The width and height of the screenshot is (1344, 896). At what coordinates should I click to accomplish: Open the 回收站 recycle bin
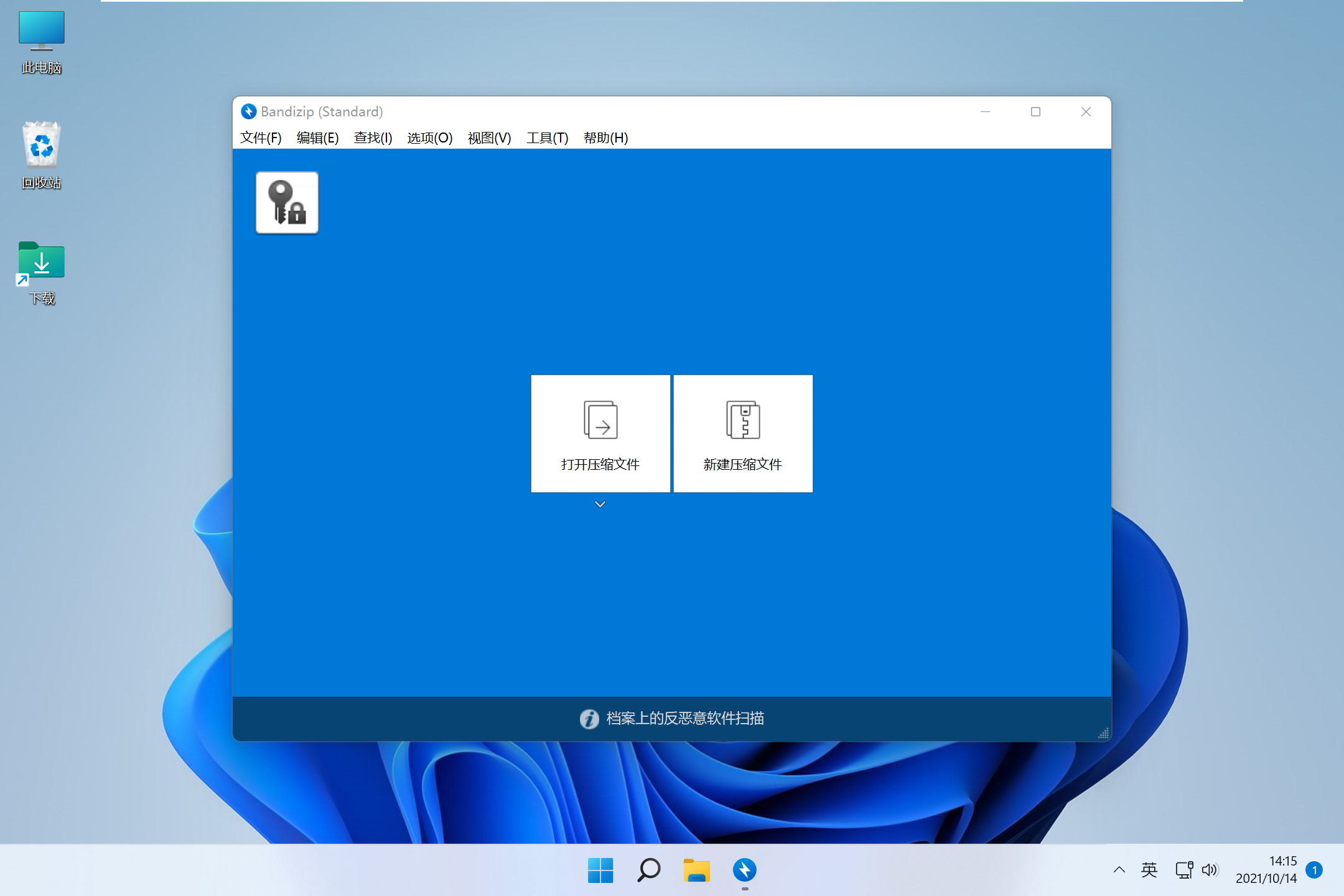coord(41,146)
